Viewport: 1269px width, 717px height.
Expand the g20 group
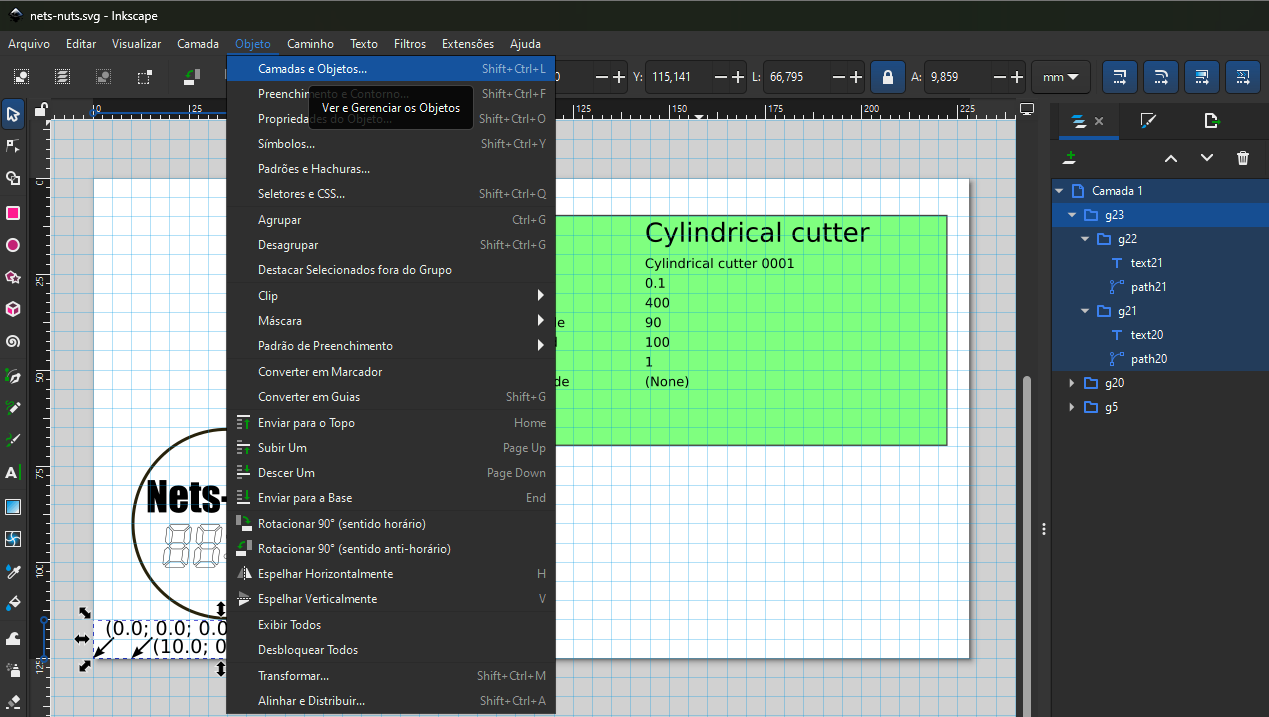click(x=1072, y=383)
